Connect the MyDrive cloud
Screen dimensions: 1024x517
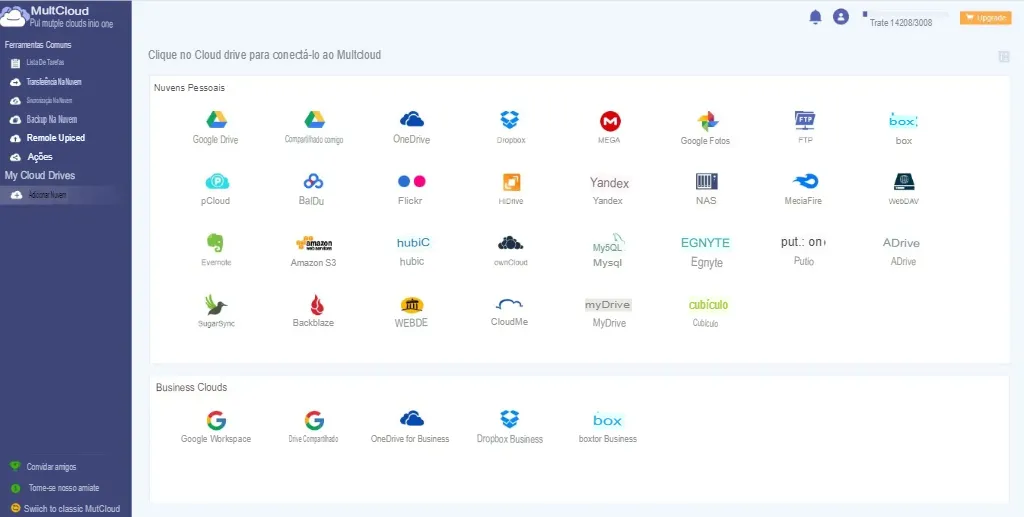(x=608, y=305)
